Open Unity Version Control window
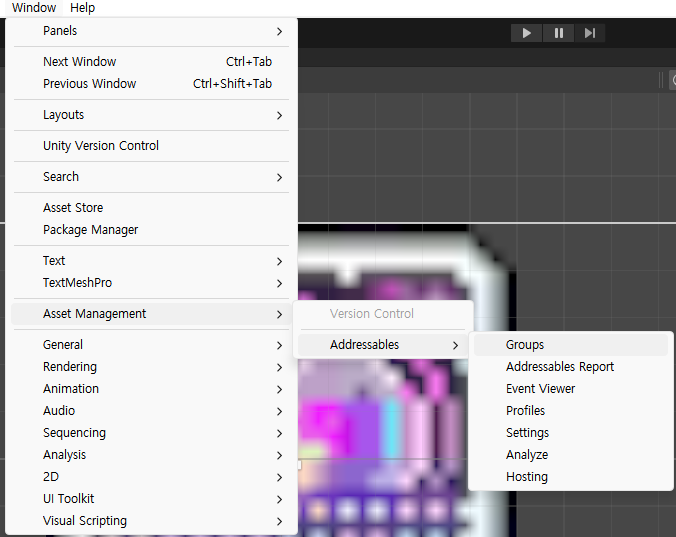The image size is (676, 537). [151, 146]
